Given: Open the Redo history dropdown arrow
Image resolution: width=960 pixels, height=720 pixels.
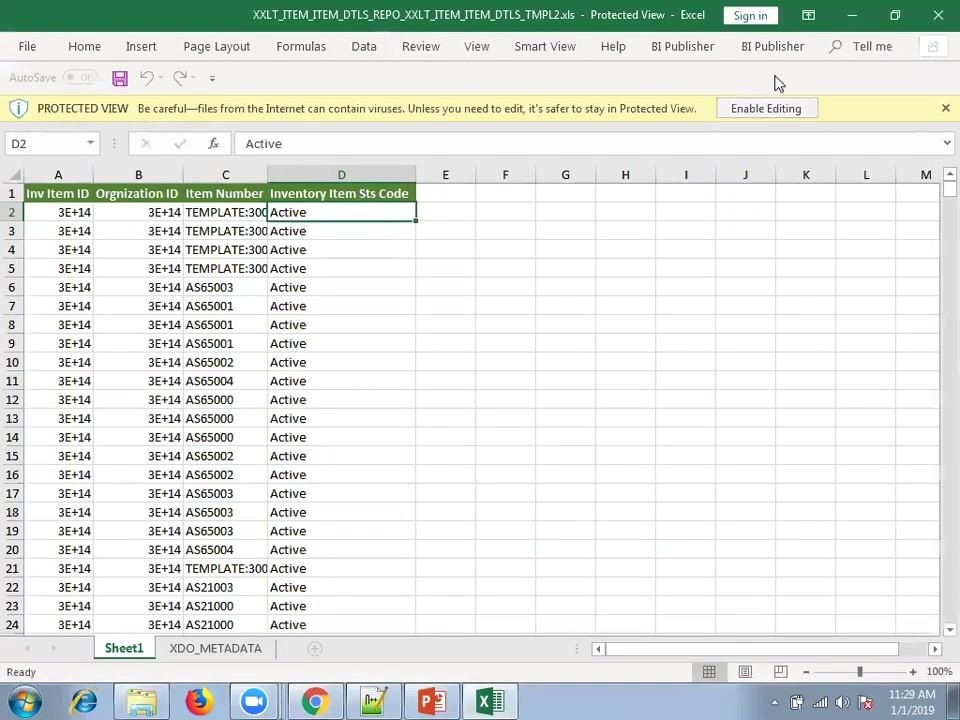Looking at the screenshot, I should pyautogui.click(x=193, y=78).
